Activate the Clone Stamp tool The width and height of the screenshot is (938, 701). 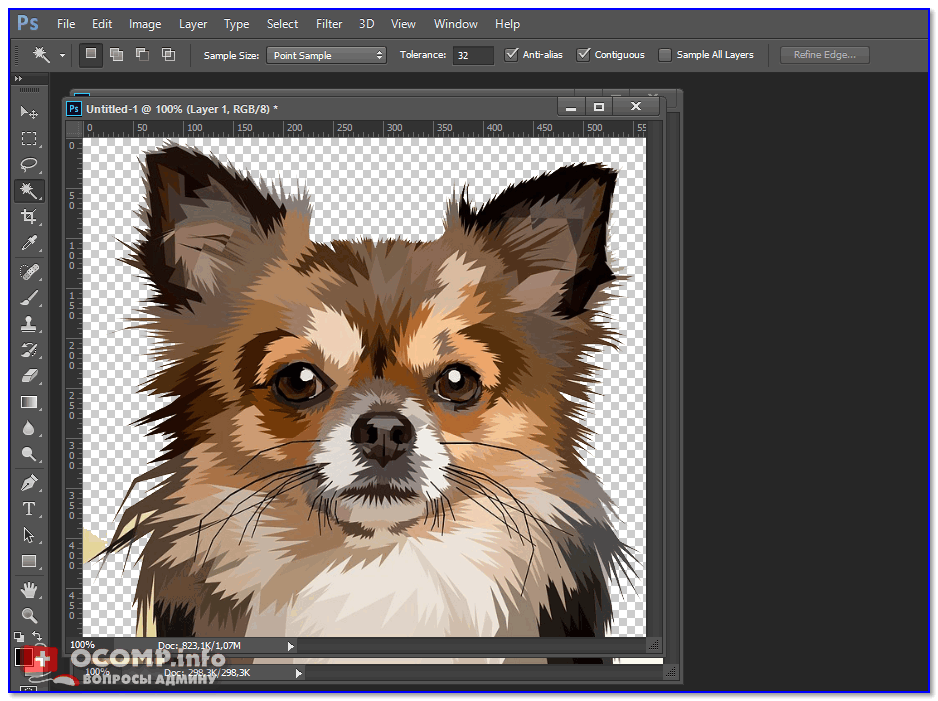point(29,323)
